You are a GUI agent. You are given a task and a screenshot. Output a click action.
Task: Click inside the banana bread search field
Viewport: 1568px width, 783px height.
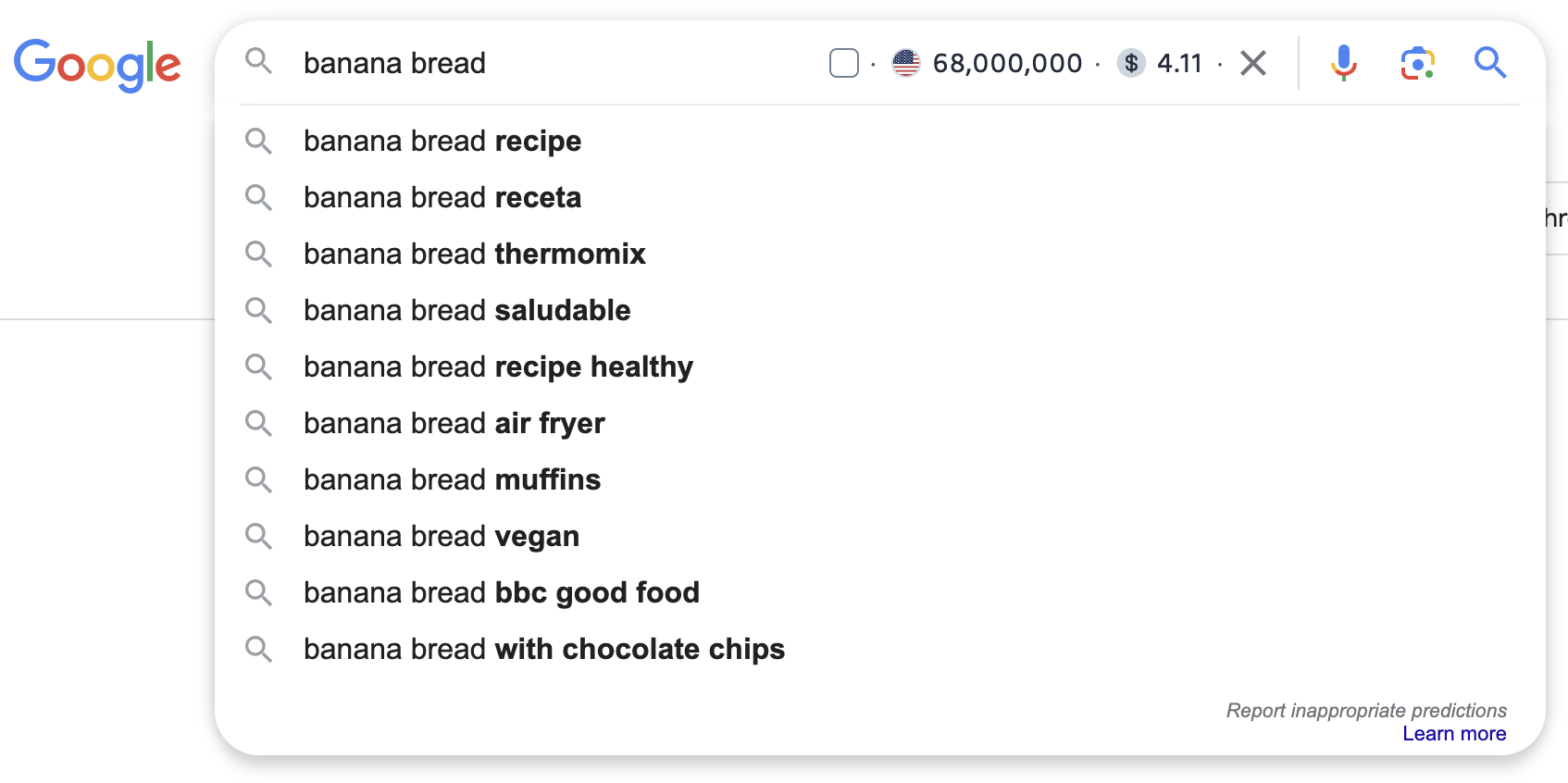click(x=555, y=63)
